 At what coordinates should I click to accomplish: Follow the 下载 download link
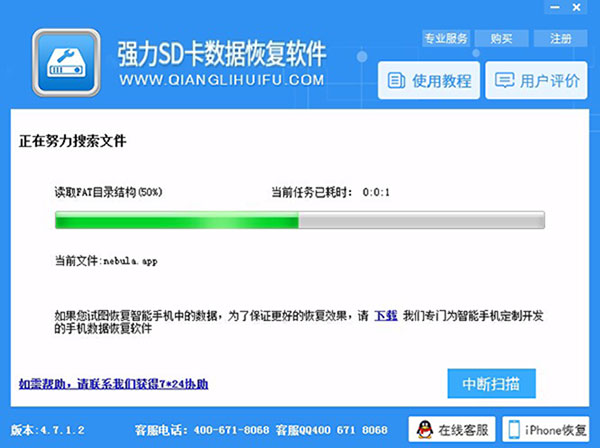tap(386, 316)
